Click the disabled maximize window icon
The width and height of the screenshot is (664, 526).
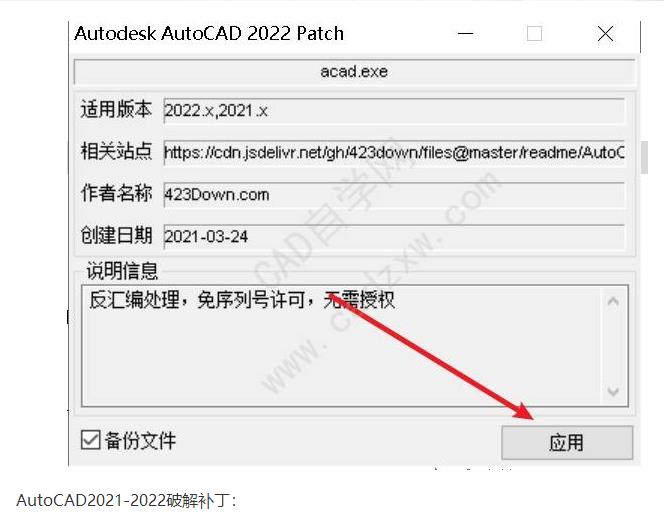tap(534, 33)
